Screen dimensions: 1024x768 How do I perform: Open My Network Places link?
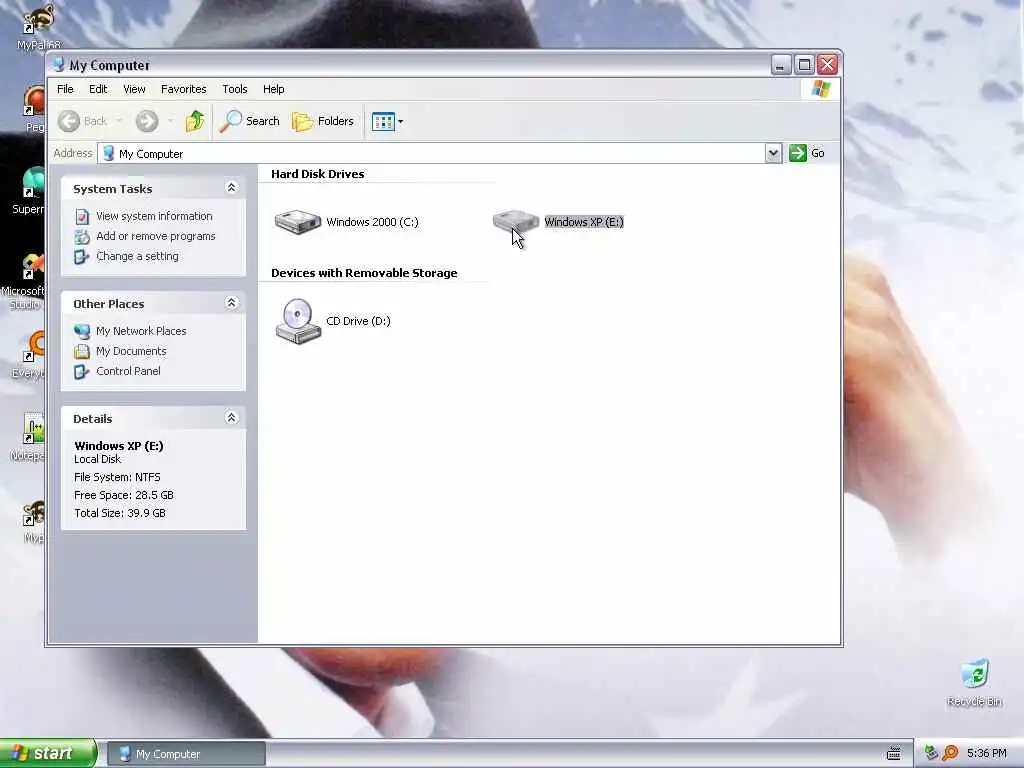(x=141, y=331)
